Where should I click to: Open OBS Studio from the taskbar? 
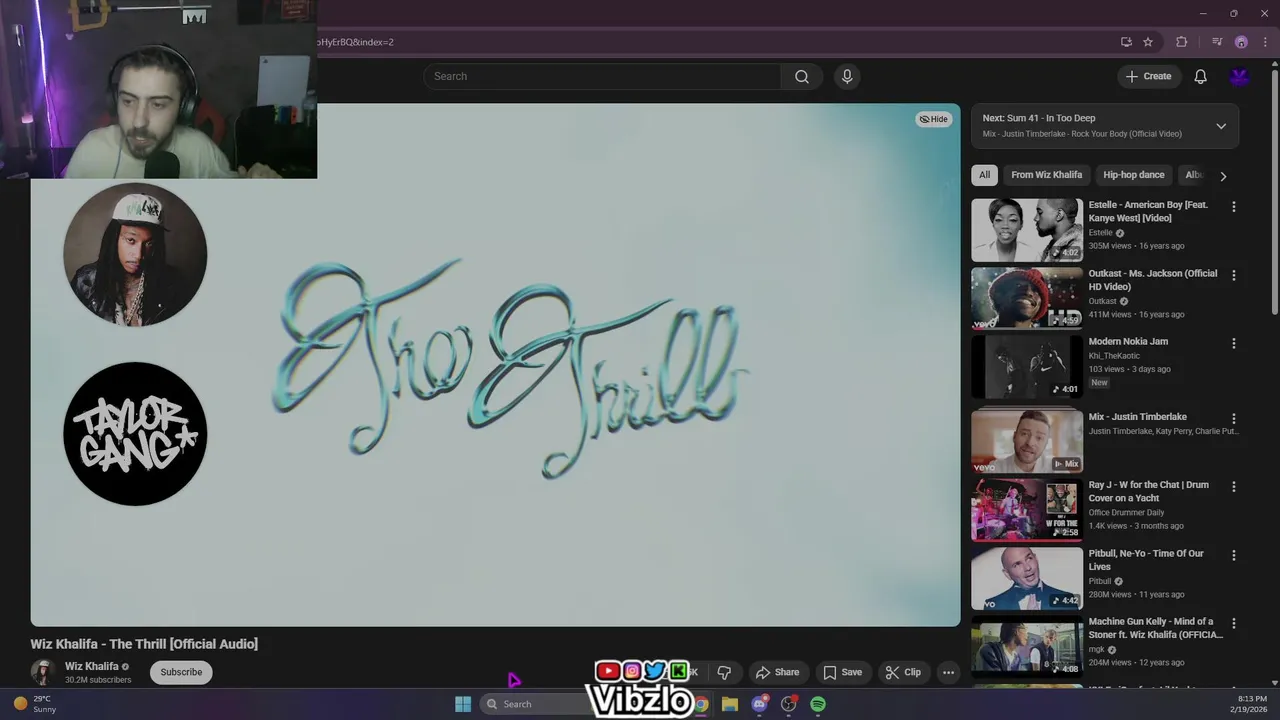[x=788, y=704]
